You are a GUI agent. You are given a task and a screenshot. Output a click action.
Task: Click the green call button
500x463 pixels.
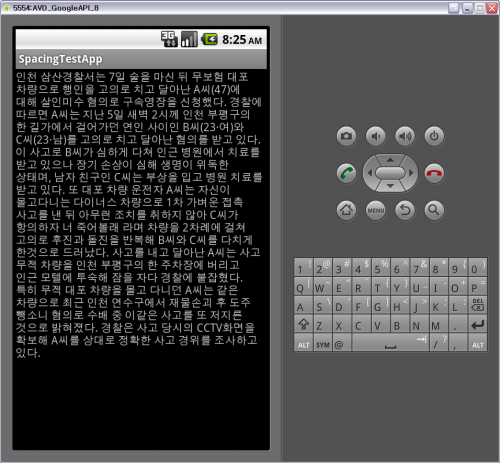346,173
